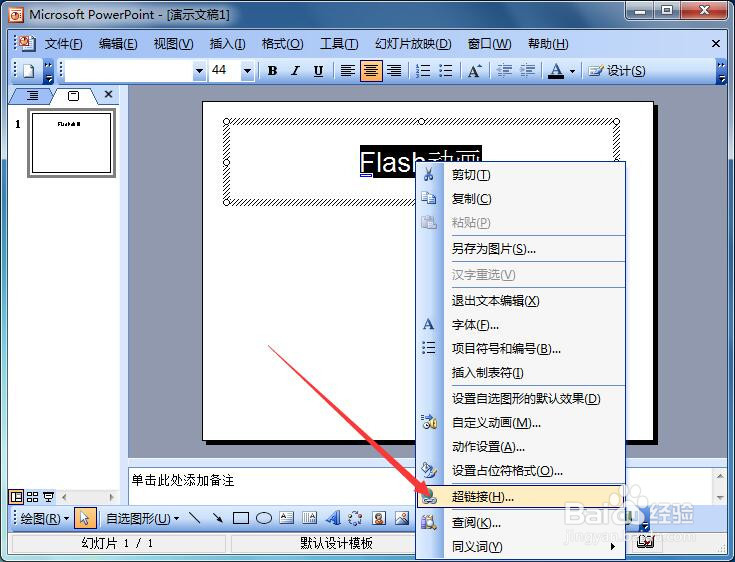
Task: Choose 查阅(K)... from context menu
Action: pyautogui.click(x=521, y=523)
